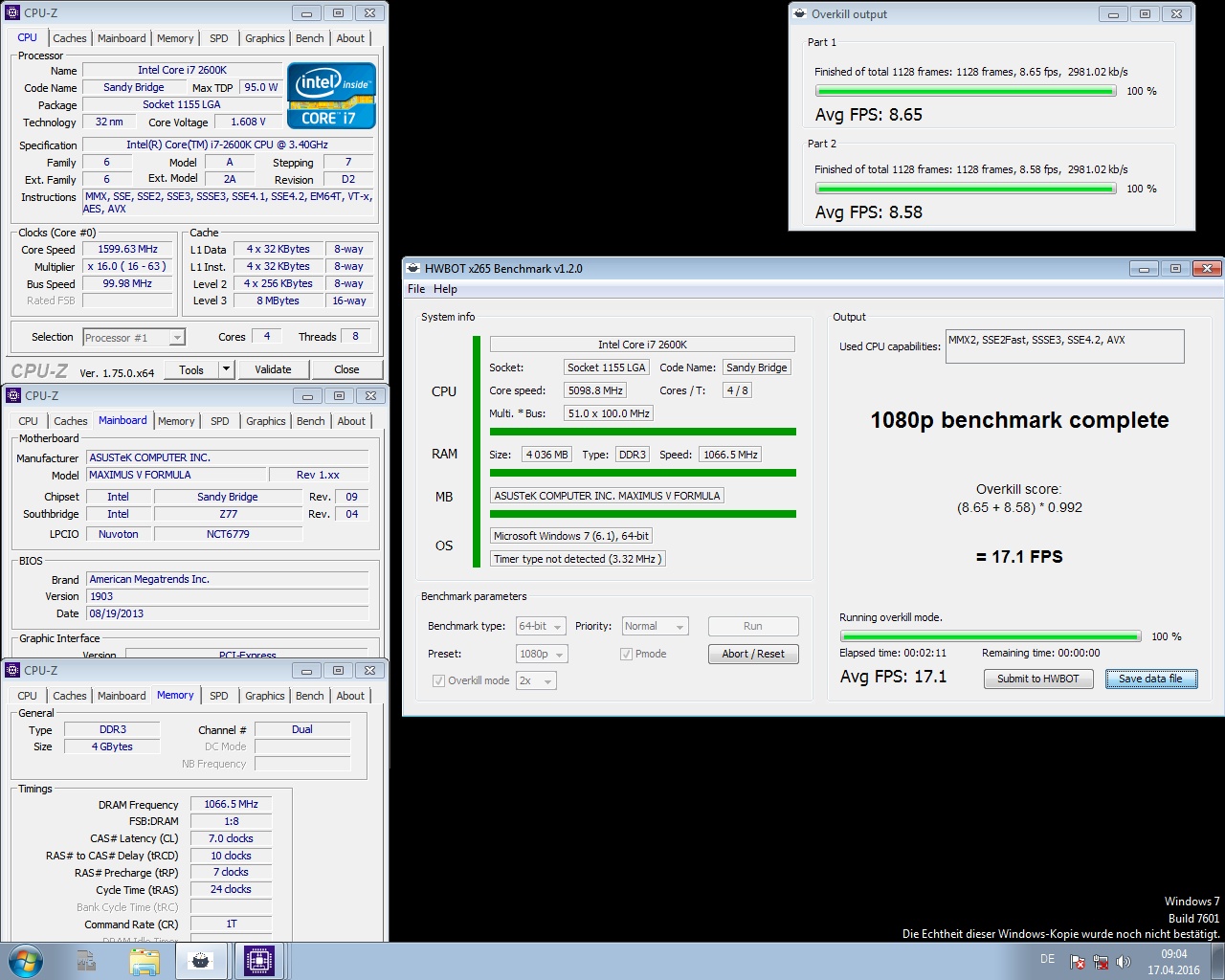The image size is (1225, 980).
Task: Toggle the Pmode checkbox
Action: tap(626, 654)
